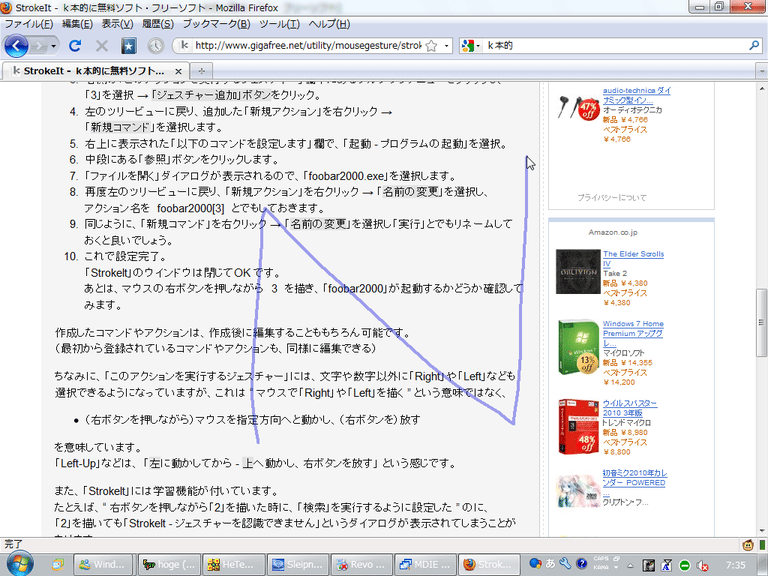
Task: Reload the page with the refresh icon
Action: pyautogui.click(x=75, y=46)
